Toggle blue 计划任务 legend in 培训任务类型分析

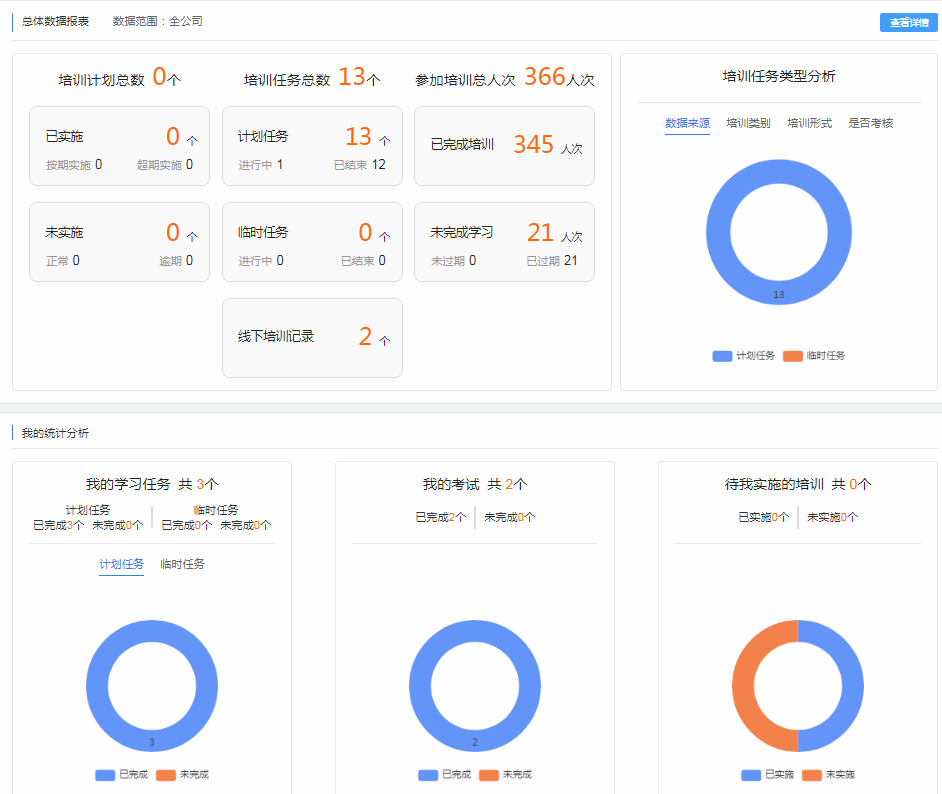click(x=744, y=356)
